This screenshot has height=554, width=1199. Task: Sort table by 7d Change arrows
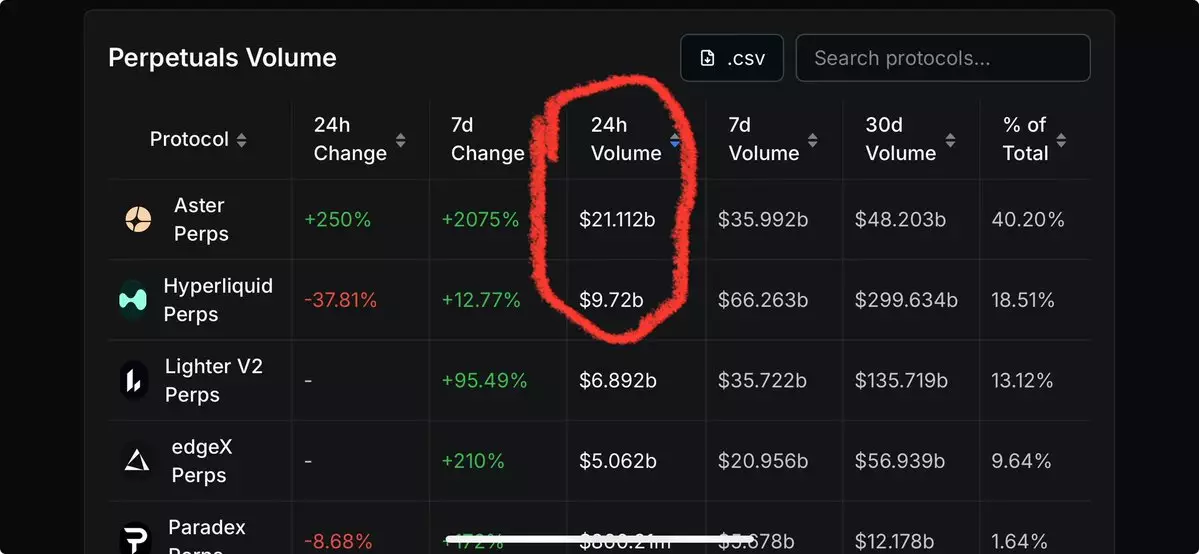(x=539, y=140)
